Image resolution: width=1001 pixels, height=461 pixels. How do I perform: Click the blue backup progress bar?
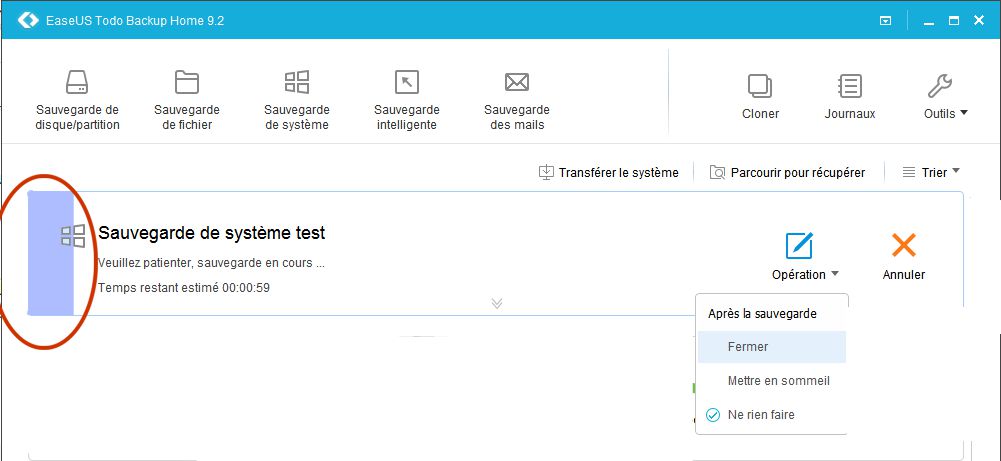[x=50, y=252]
